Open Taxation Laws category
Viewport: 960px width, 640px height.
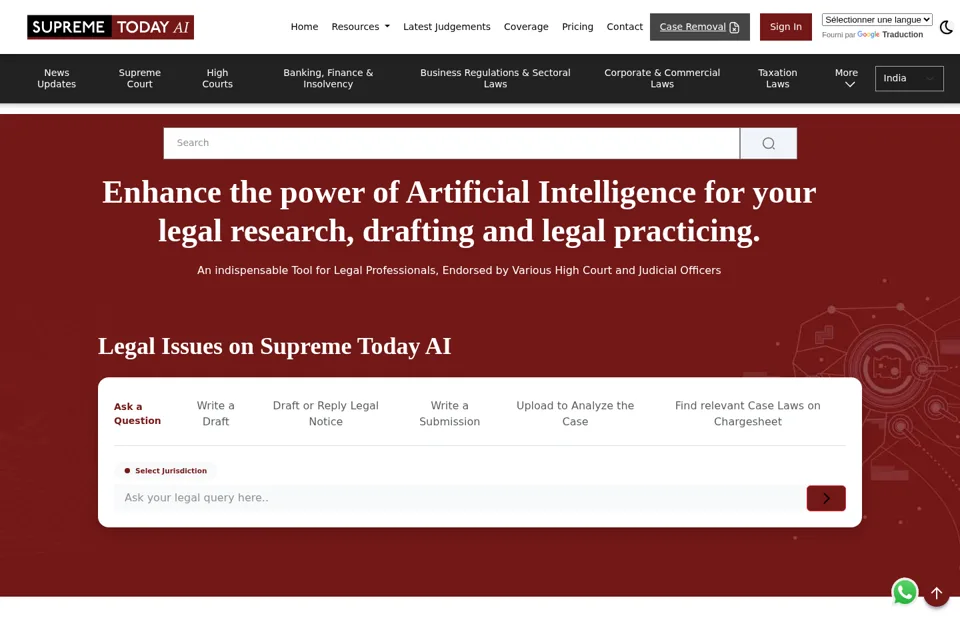pos(778,78)
